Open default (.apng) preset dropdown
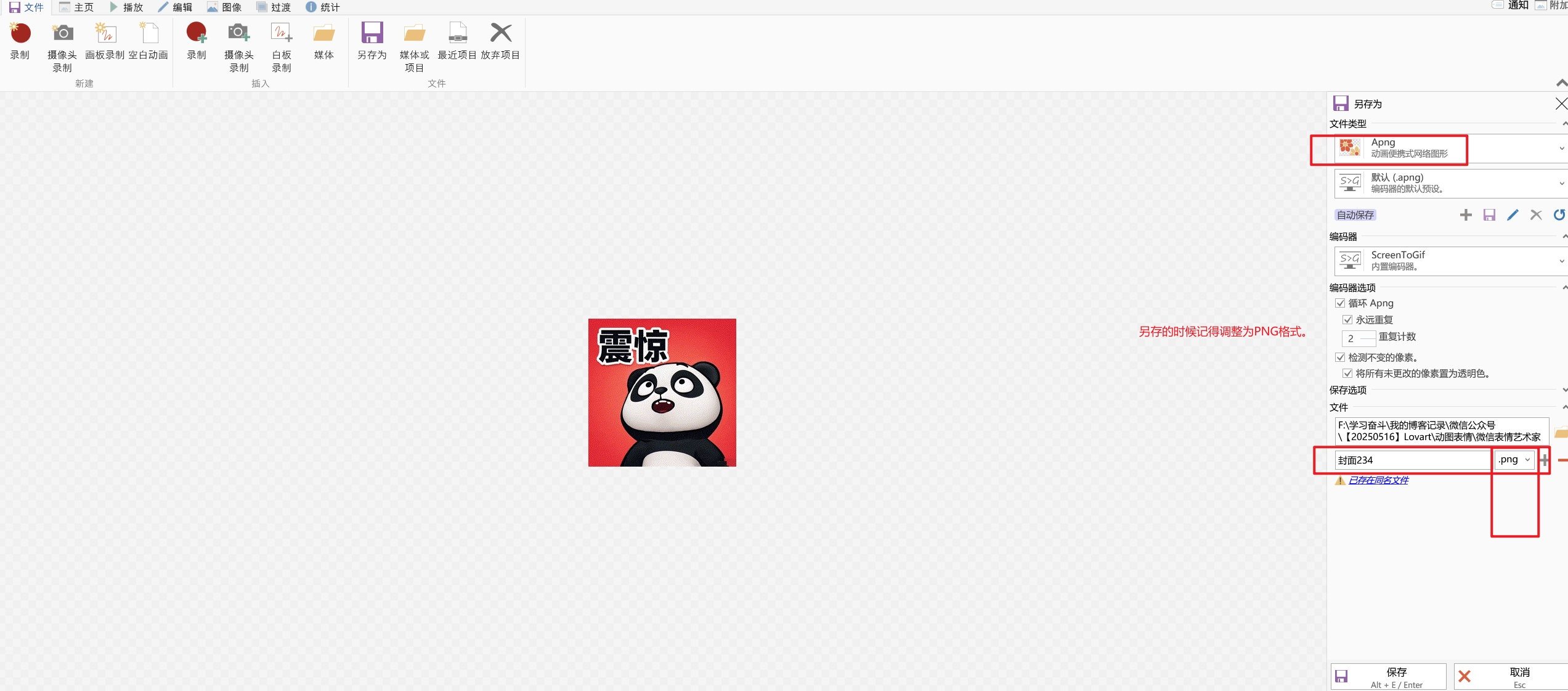The image size is (1568, 691). [x=1451, y=183]
